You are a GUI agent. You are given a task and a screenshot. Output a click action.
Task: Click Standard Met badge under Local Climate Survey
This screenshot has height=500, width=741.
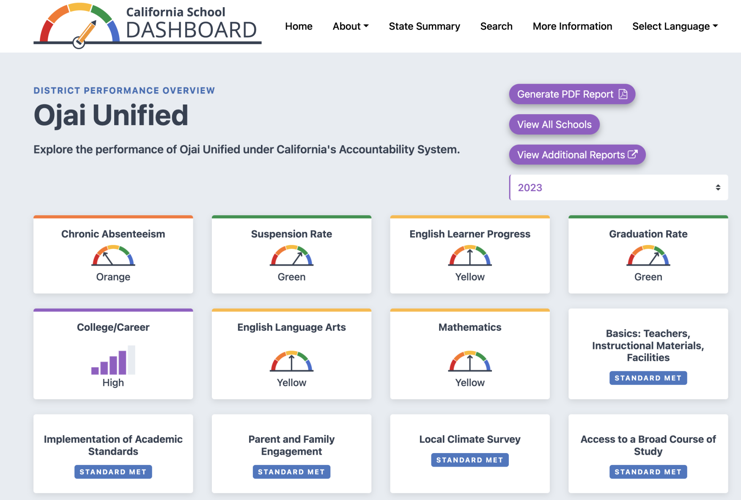pos(470,460)
